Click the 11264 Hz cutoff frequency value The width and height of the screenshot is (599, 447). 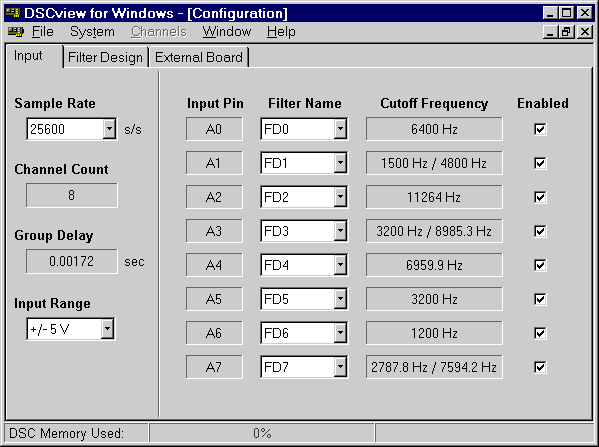point(434,197)
